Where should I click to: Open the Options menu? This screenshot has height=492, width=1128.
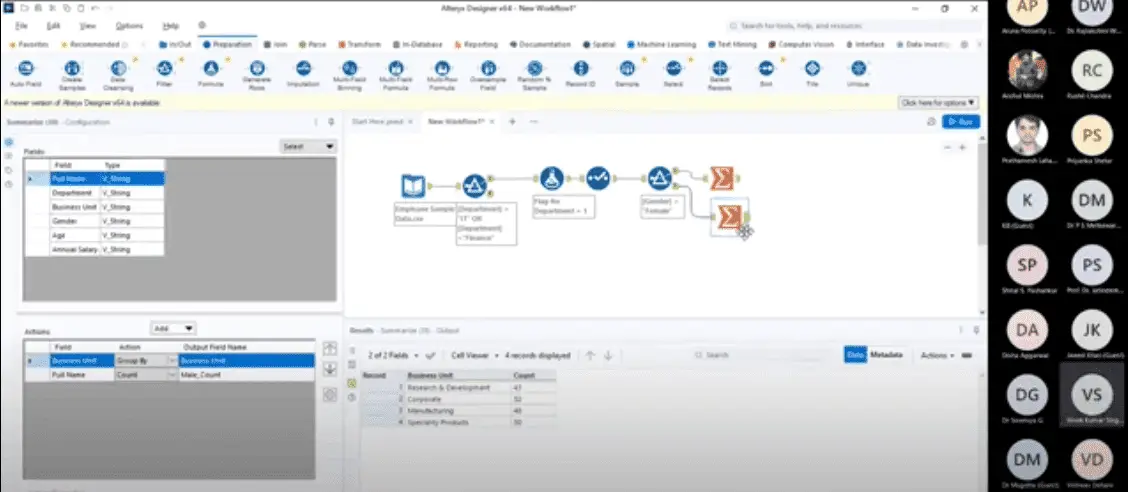(x=129, y=26)
